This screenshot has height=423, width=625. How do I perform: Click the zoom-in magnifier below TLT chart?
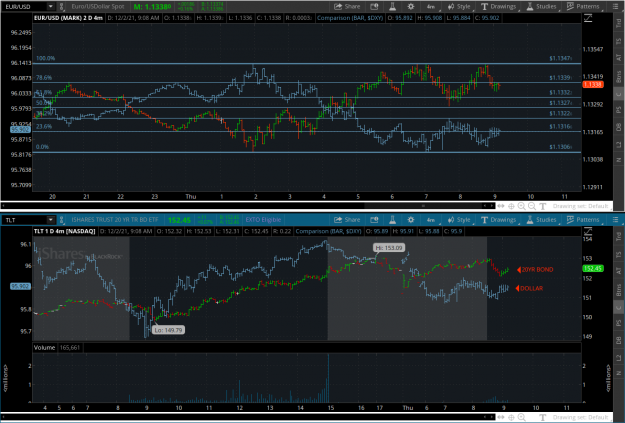point(521,417)
